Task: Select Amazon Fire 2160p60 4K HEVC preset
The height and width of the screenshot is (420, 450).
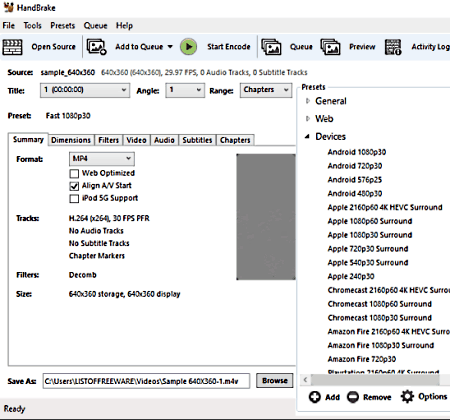Action: 389,332
